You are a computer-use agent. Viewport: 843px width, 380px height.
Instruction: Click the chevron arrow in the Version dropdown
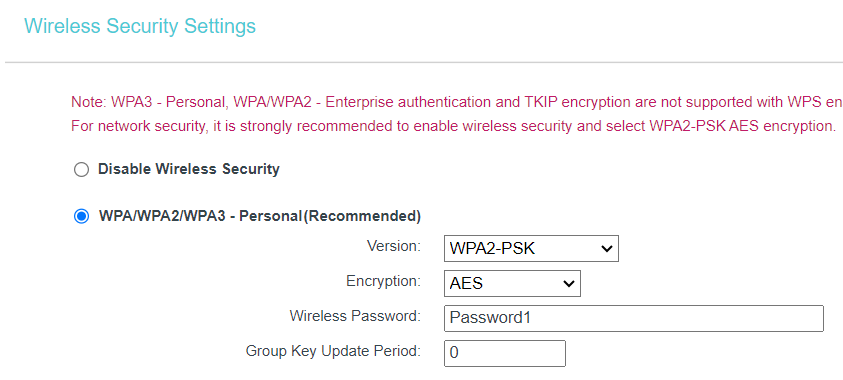[606, 249]
